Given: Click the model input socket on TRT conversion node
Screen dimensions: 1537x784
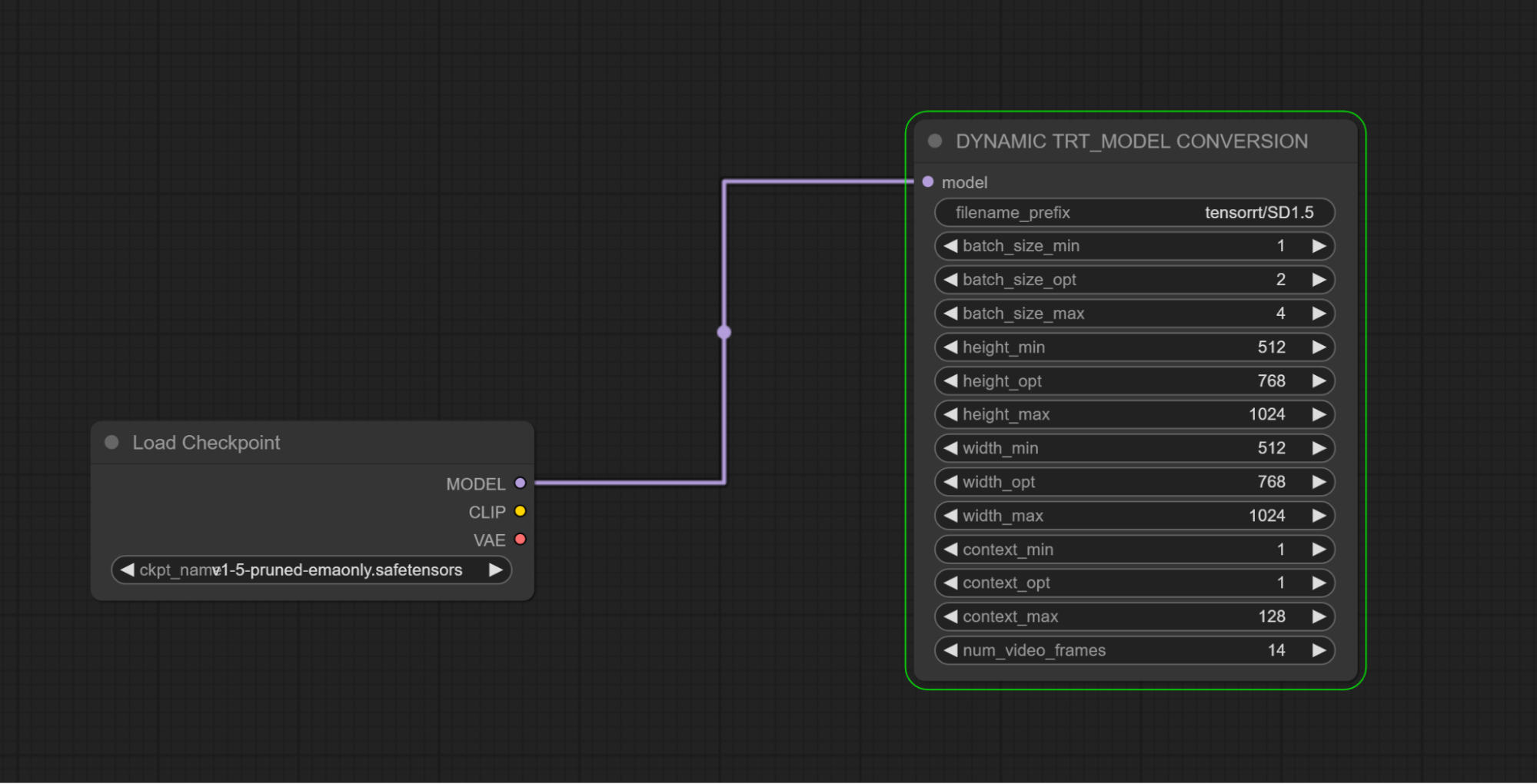Looking at the screenshot, I should click(928, 182).
